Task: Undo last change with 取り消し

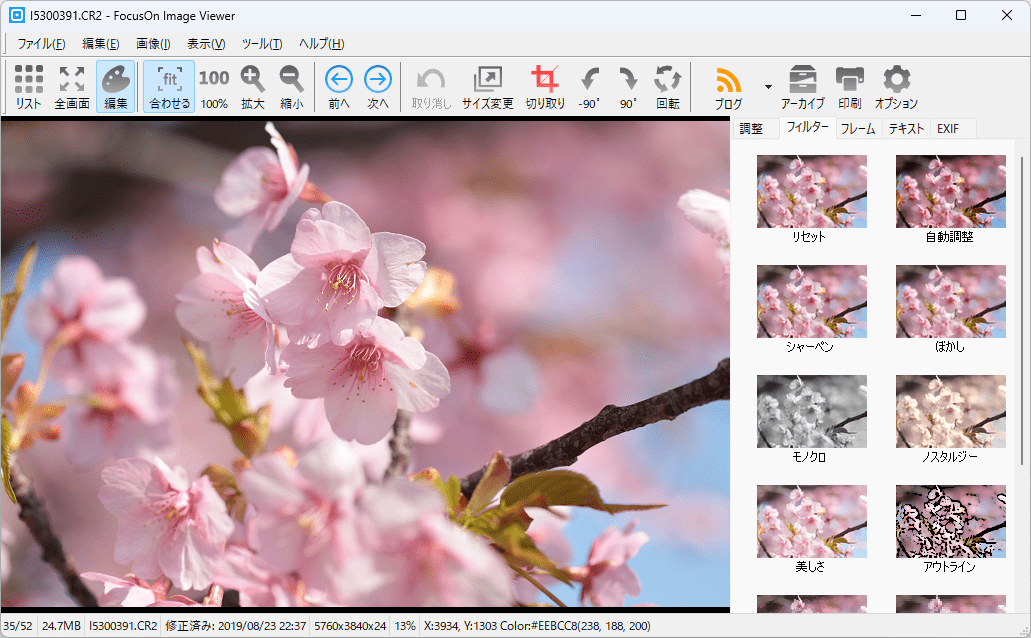Action: click(x=431, y=87)
